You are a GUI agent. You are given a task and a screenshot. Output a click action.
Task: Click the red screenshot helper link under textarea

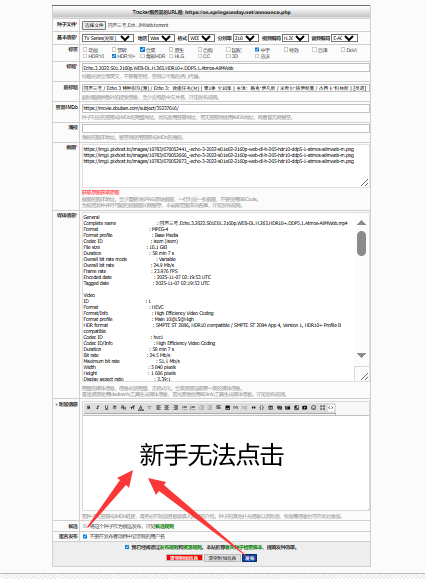click(x=100, y=192)
